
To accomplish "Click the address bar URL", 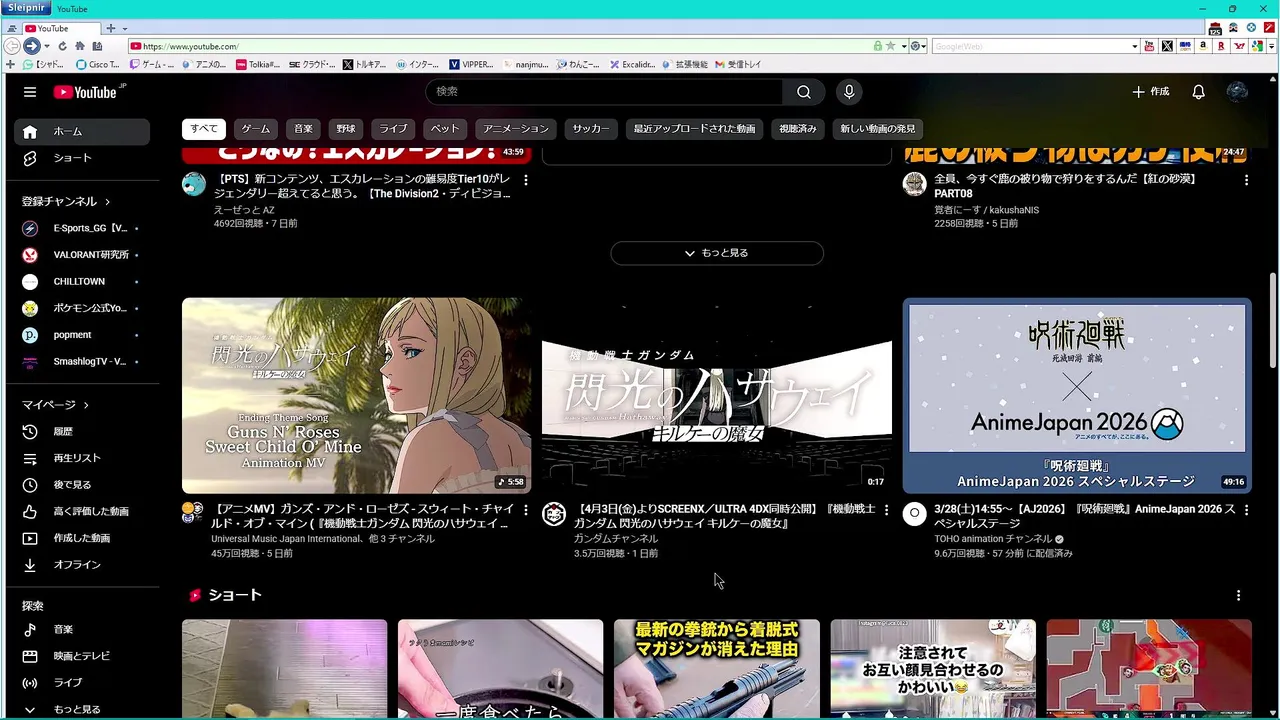I will click(x=190, y=46).
